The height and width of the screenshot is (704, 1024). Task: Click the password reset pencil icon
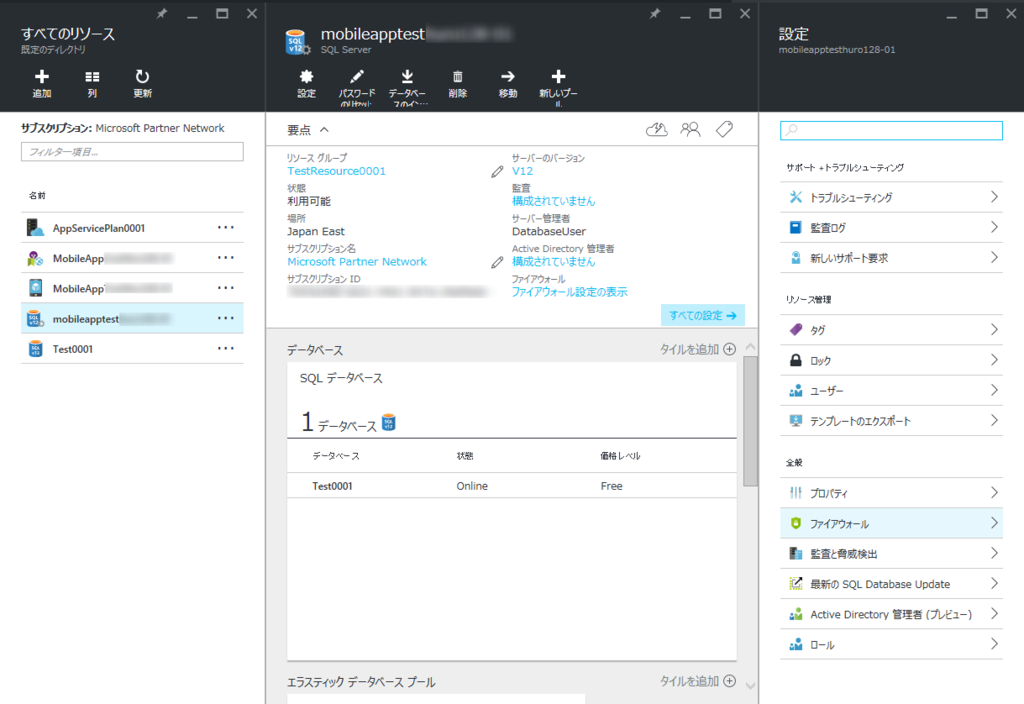[x=357, y=77]
